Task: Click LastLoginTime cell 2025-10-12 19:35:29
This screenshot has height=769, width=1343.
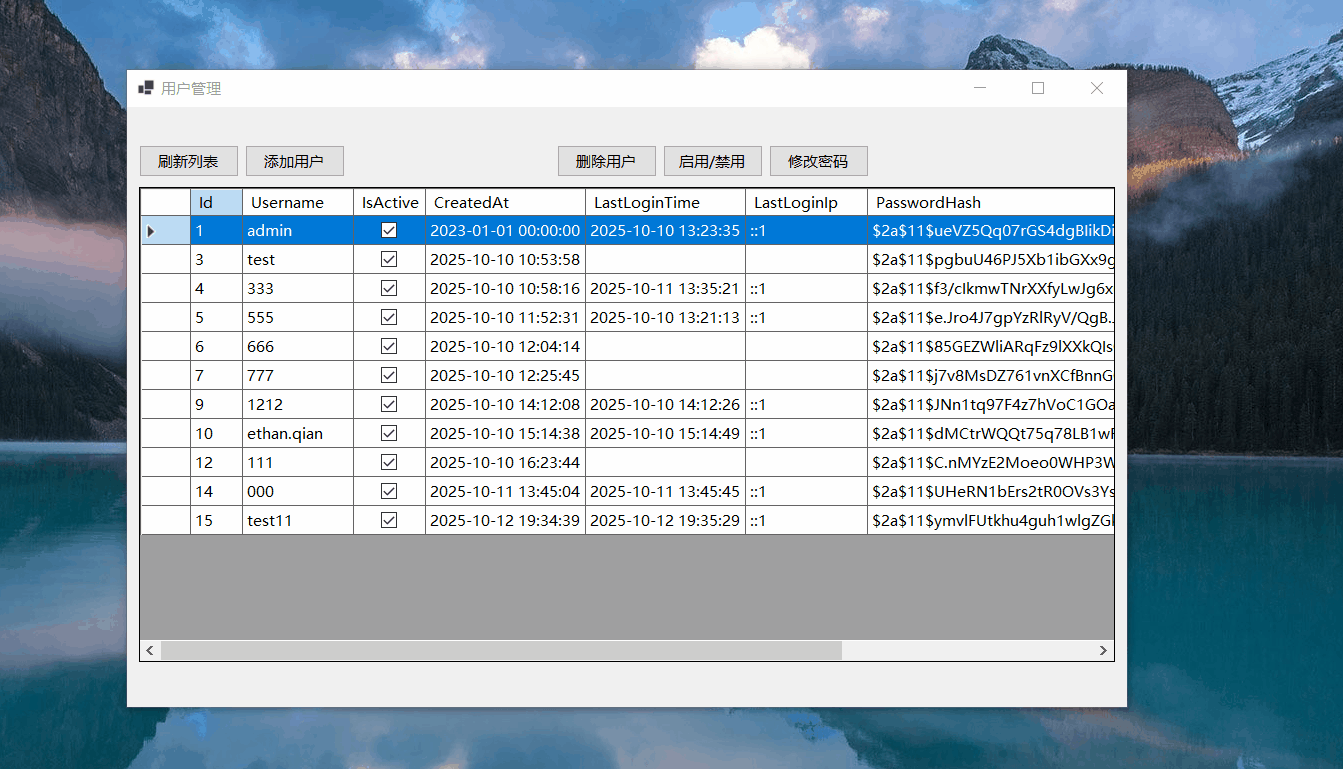Action: 665,520
